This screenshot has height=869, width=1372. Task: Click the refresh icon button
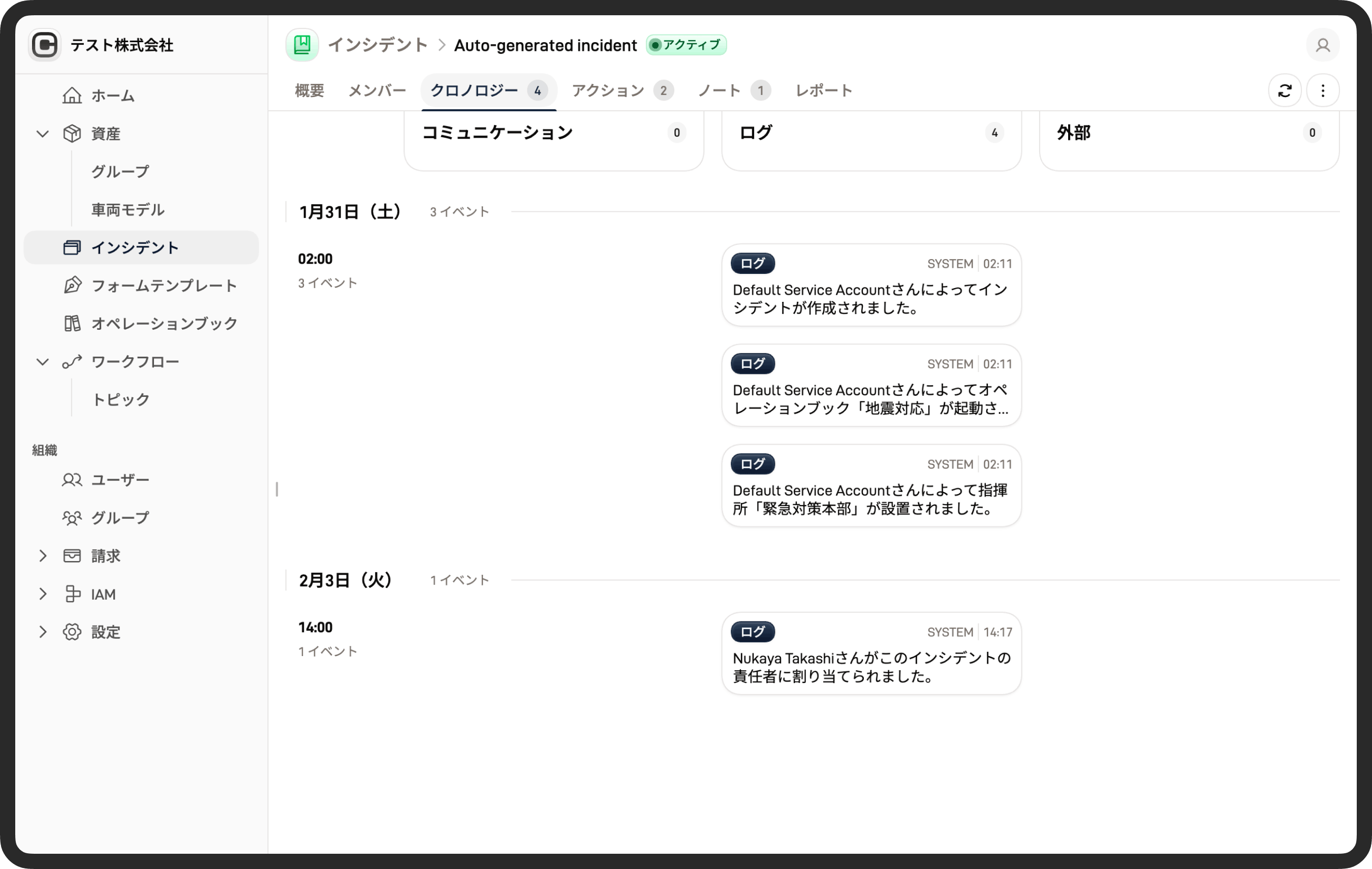click(x=1284, y=90)
